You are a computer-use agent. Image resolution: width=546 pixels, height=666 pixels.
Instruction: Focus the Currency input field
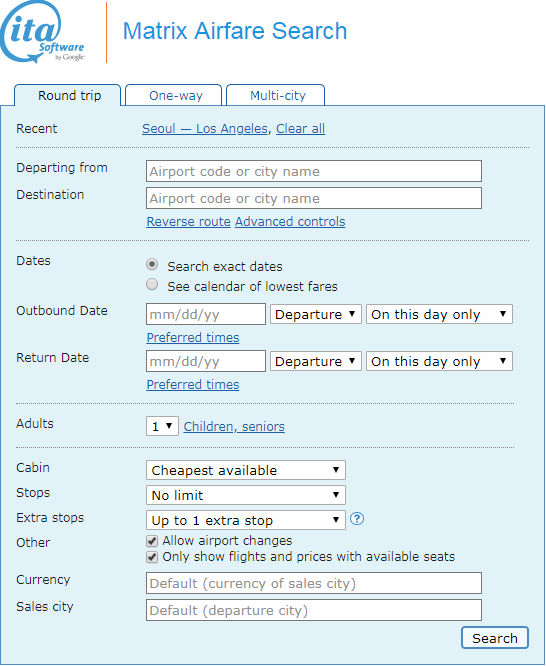[314, 583]
